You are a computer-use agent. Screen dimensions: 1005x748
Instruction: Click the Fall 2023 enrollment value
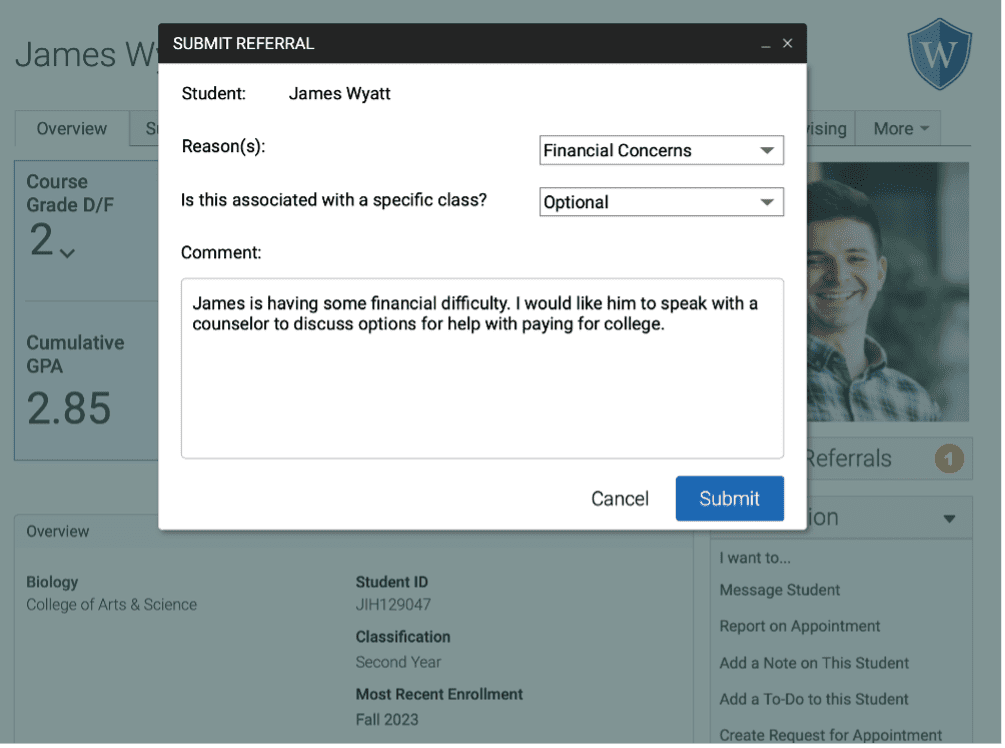pos(386,719)
